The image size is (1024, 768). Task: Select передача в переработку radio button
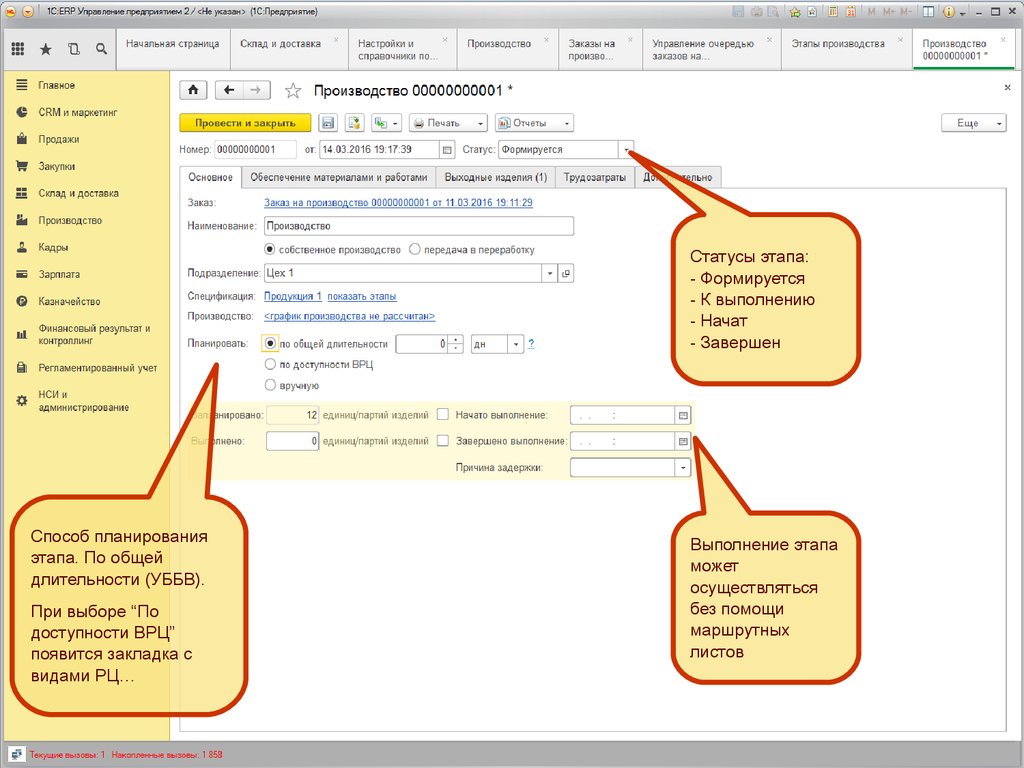[415, 249]
